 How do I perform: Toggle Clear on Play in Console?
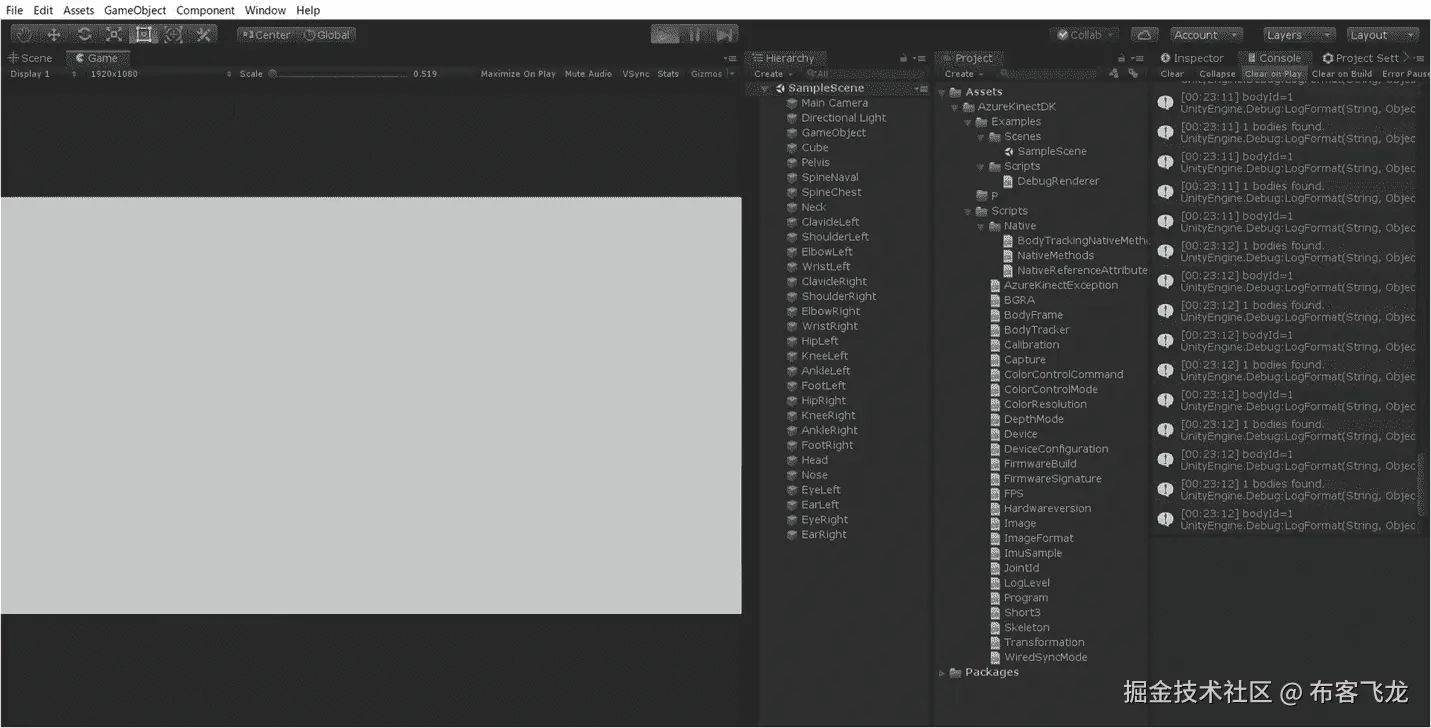pos(1273,74)
